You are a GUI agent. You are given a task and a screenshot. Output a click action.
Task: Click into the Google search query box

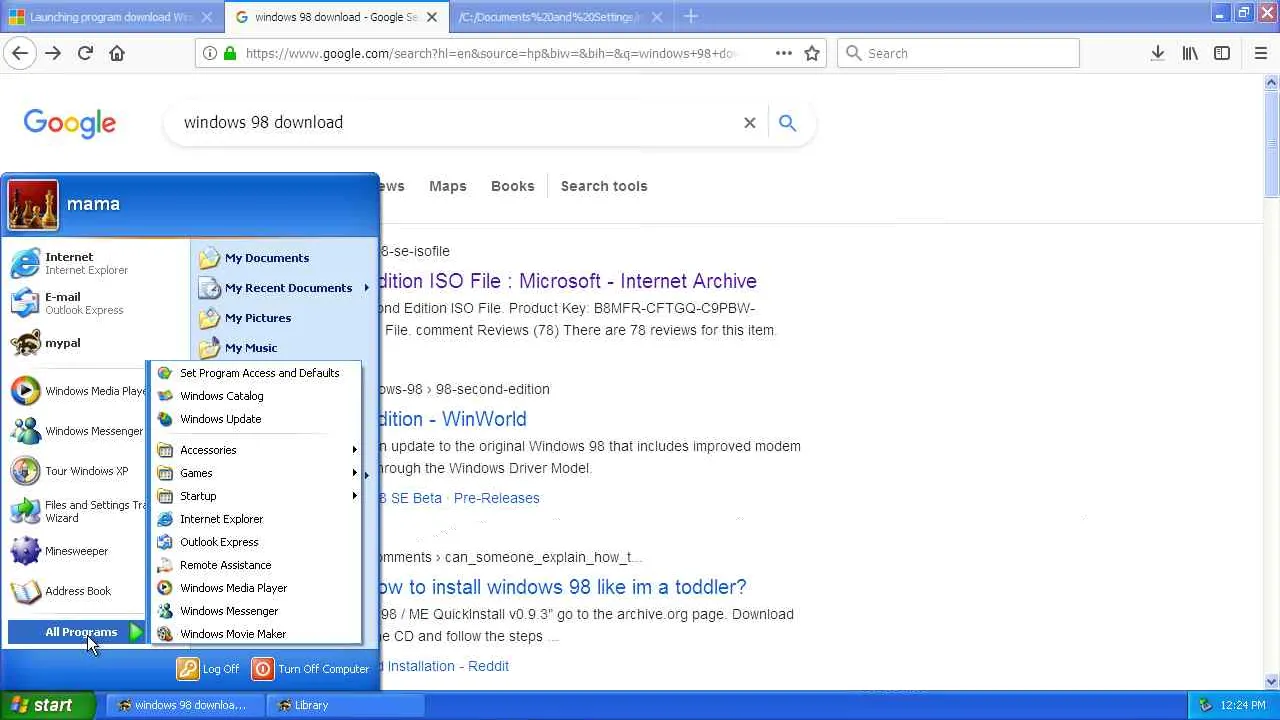(455, 123)
